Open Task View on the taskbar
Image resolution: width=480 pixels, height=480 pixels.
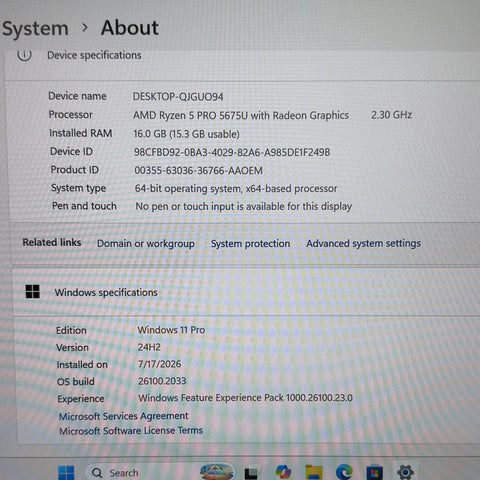tap(251, 473)
